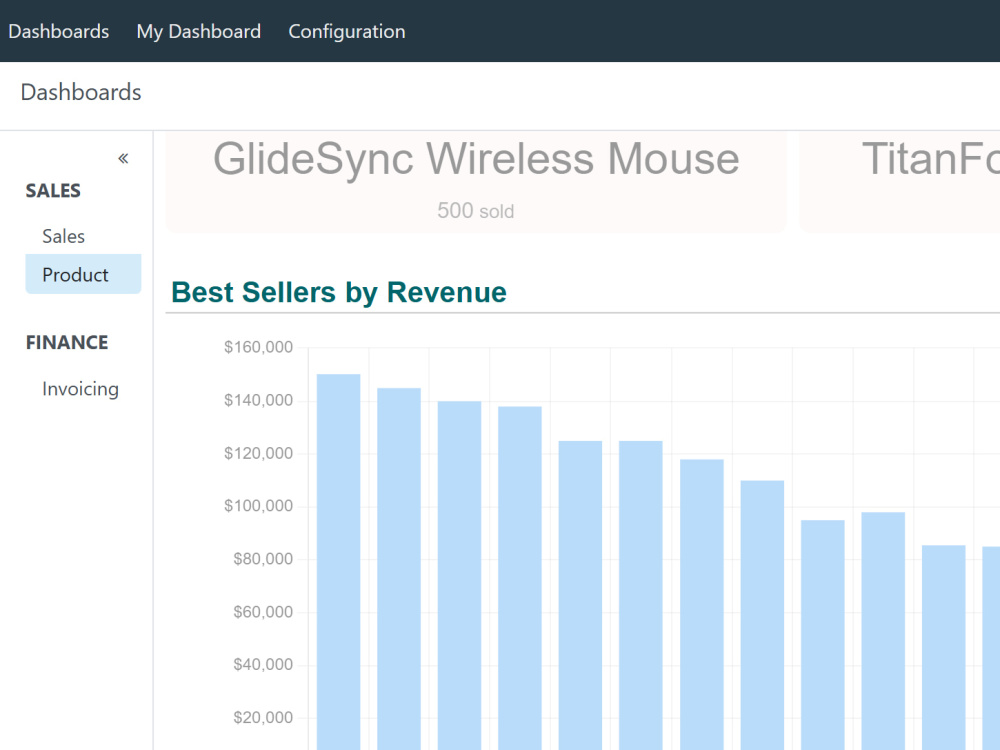Click the eighth bar at $110,000
This screenshot has width=1000, height=750.
(762, 615)
